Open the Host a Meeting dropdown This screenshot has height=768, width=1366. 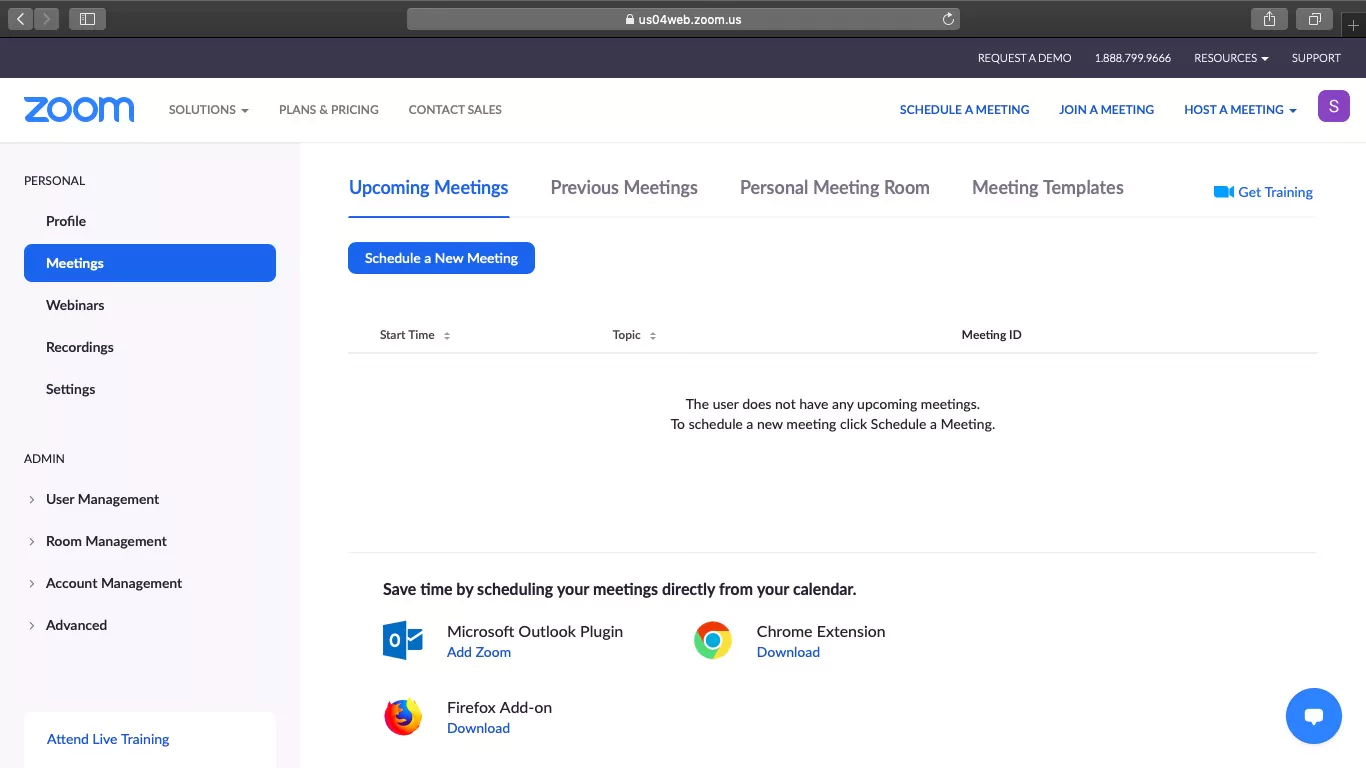[1240, 110]
